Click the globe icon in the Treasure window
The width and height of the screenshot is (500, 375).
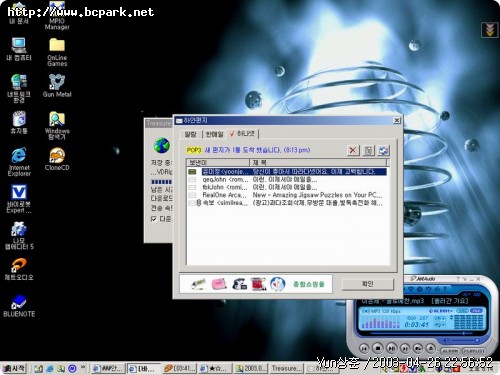pyautogui.click(x=162, y=146)
